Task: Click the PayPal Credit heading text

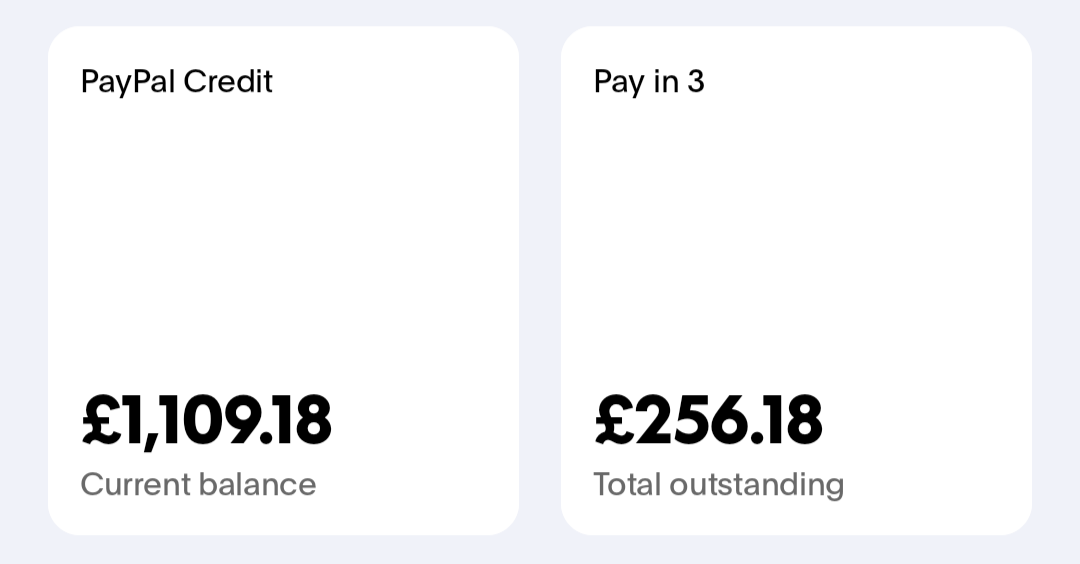Action: pos(177,81)
